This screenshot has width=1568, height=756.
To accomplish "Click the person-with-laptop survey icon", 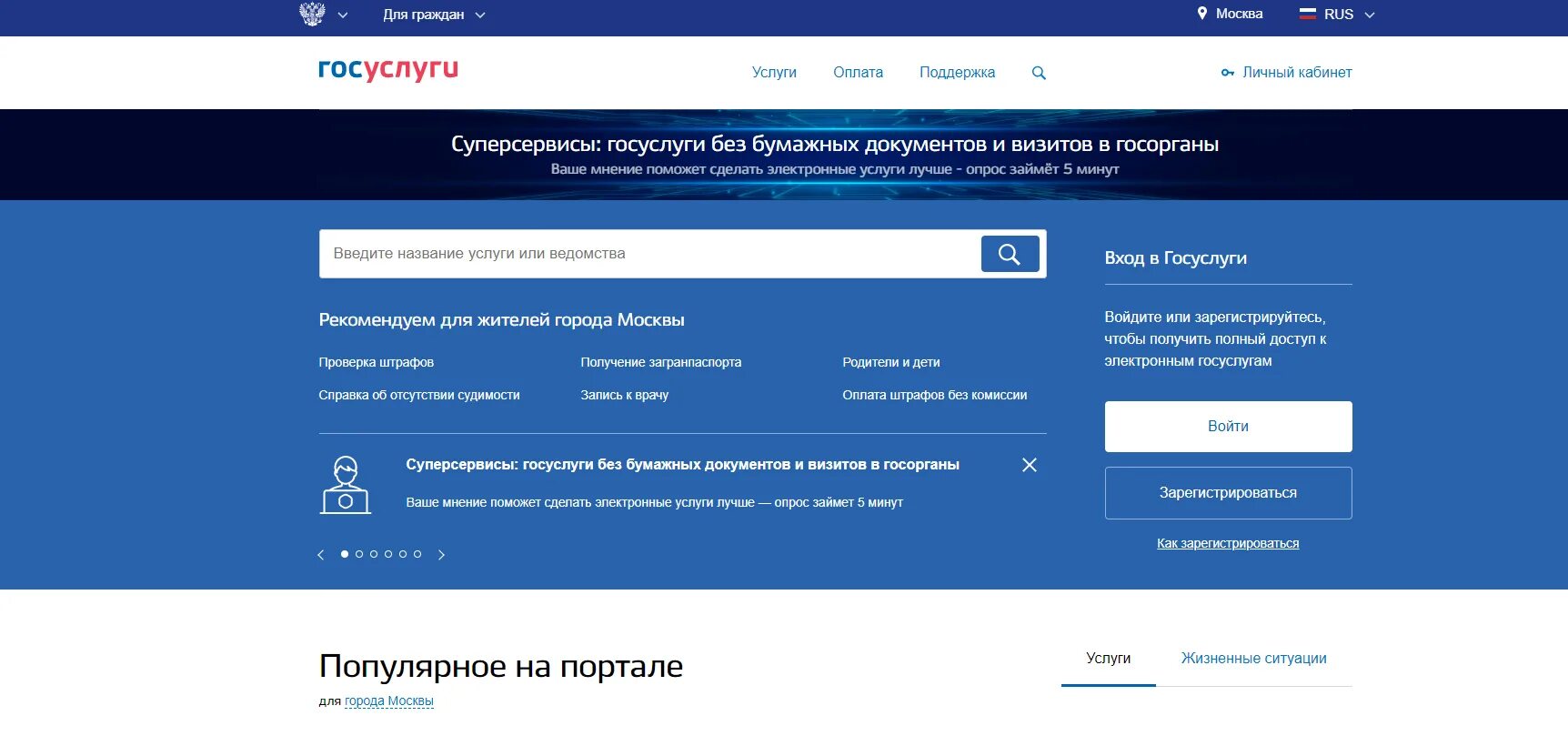I will click(346, 485).
